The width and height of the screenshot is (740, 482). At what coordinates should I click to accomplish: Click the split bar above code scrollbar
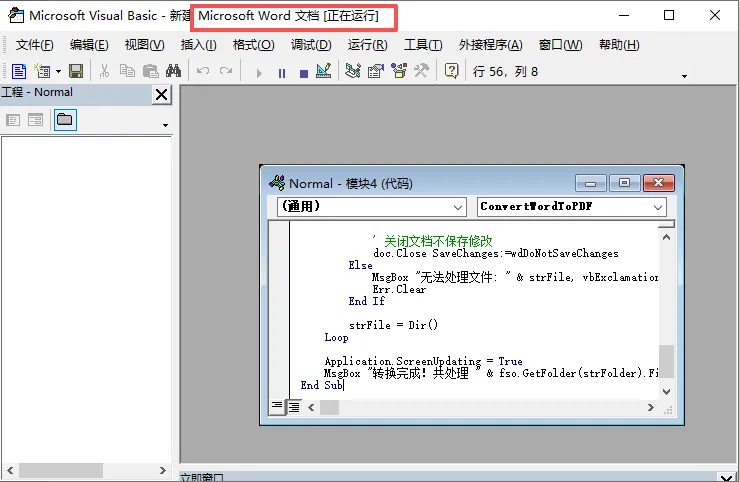666,224
